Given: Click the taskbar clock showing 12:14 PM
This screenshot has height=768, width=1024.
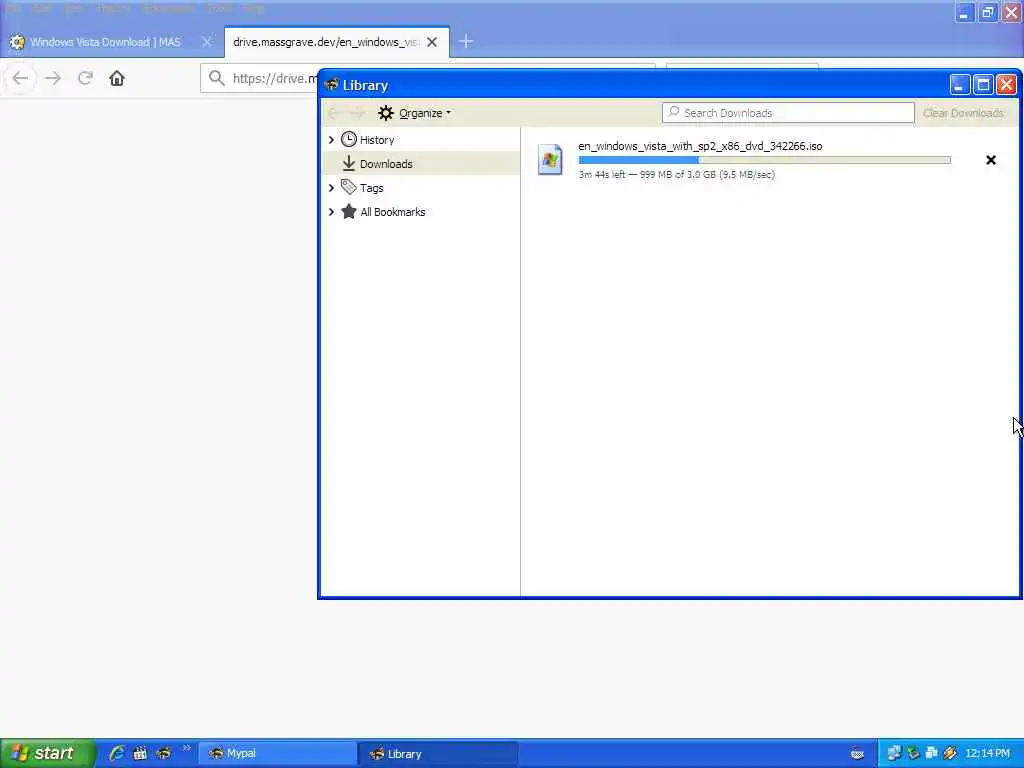Looking at the screenshot, I should coord(987,754).
